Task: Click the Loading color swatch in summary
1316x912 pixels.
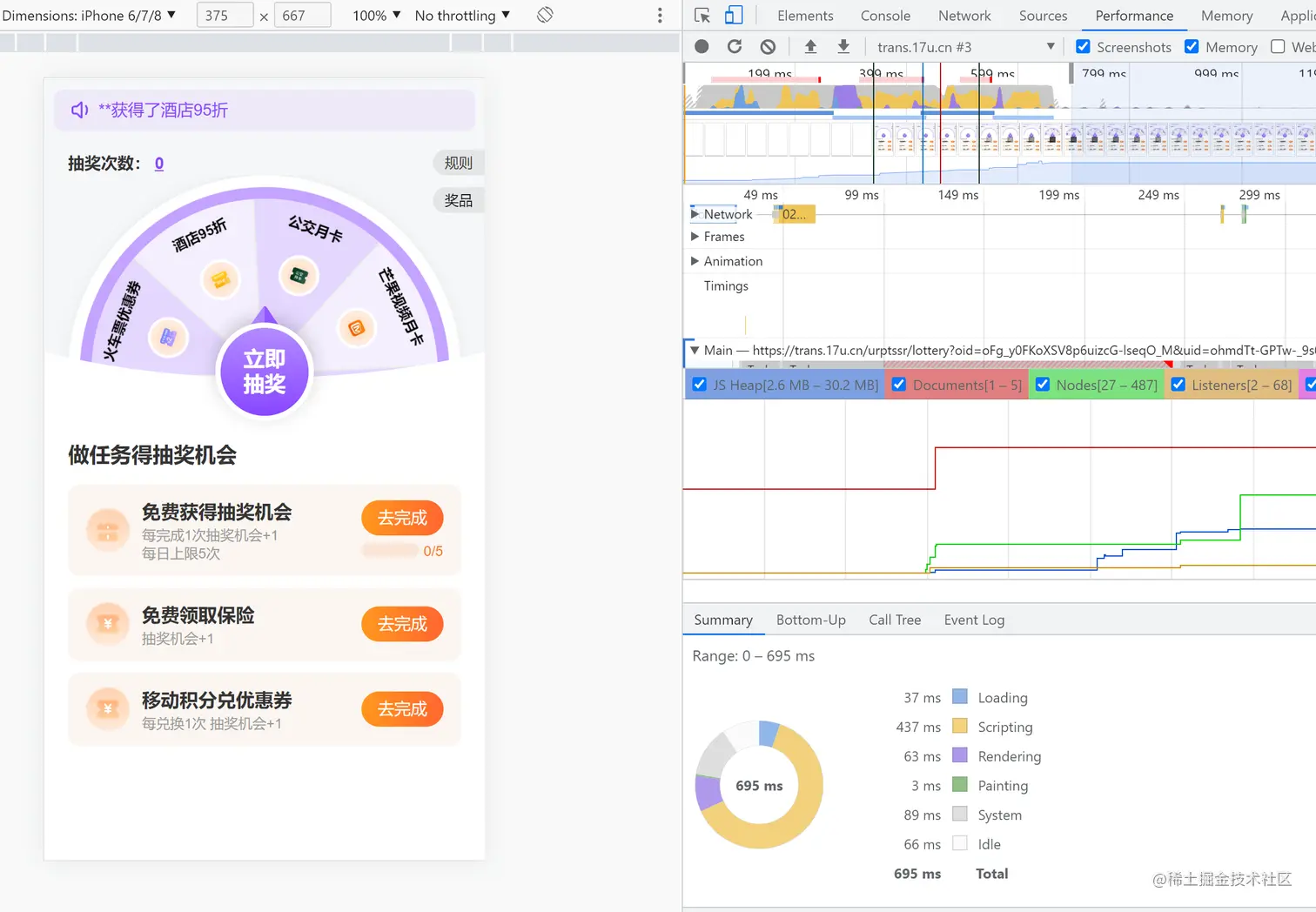Action: click(x=960, y=696)
